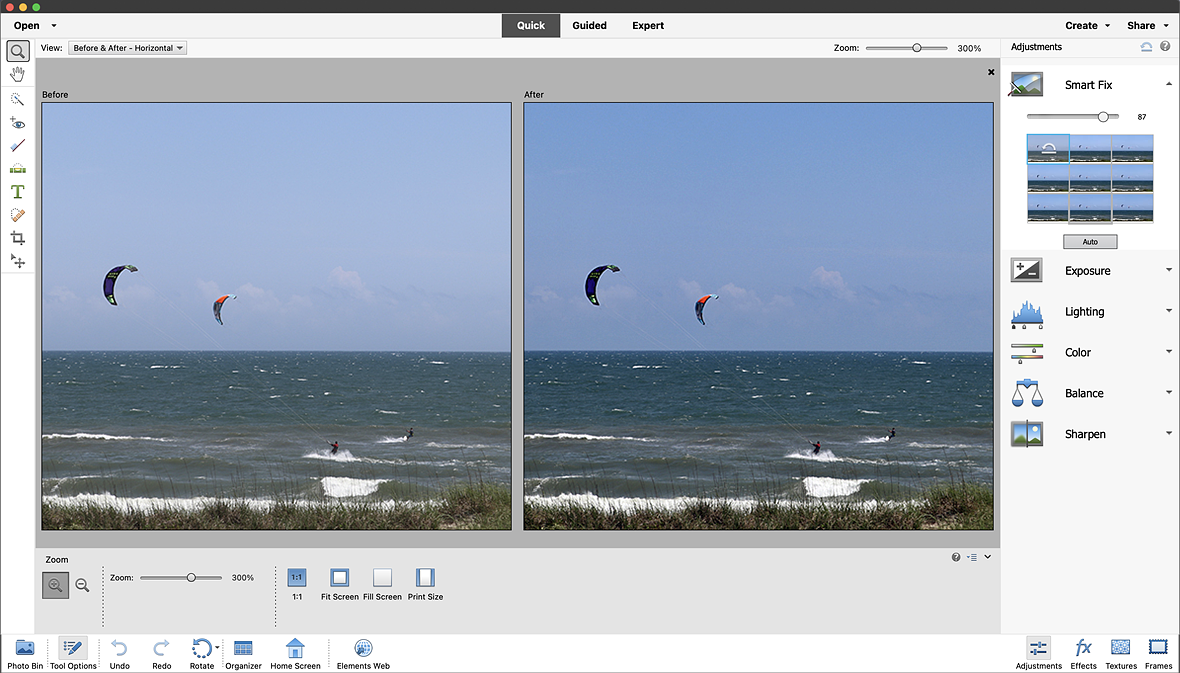This screenshot has height=673, width=1180.
Task: Click the Print Size button
Action: (425, 584)
